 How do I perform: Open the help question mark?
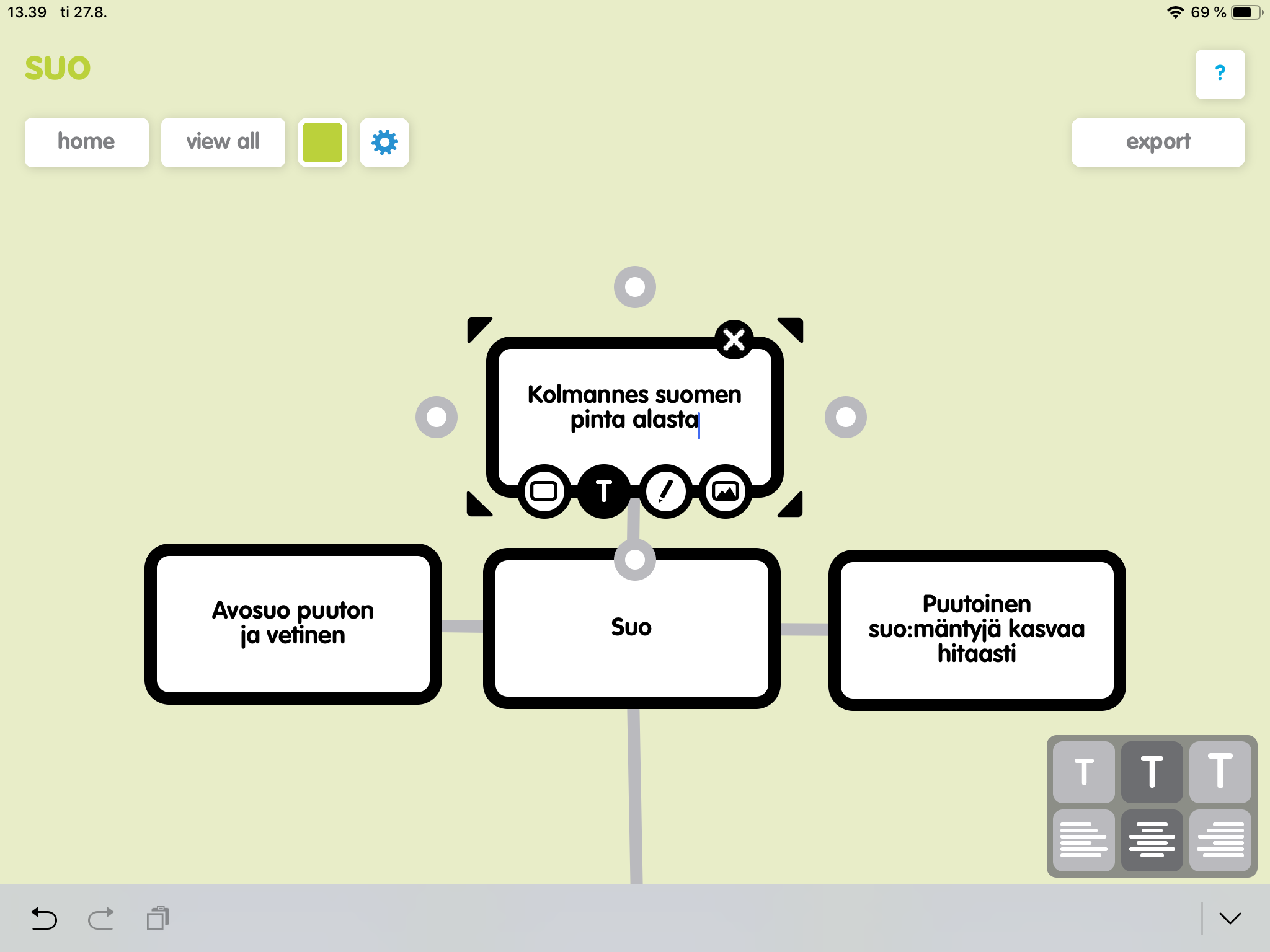tap(1220, 74)
